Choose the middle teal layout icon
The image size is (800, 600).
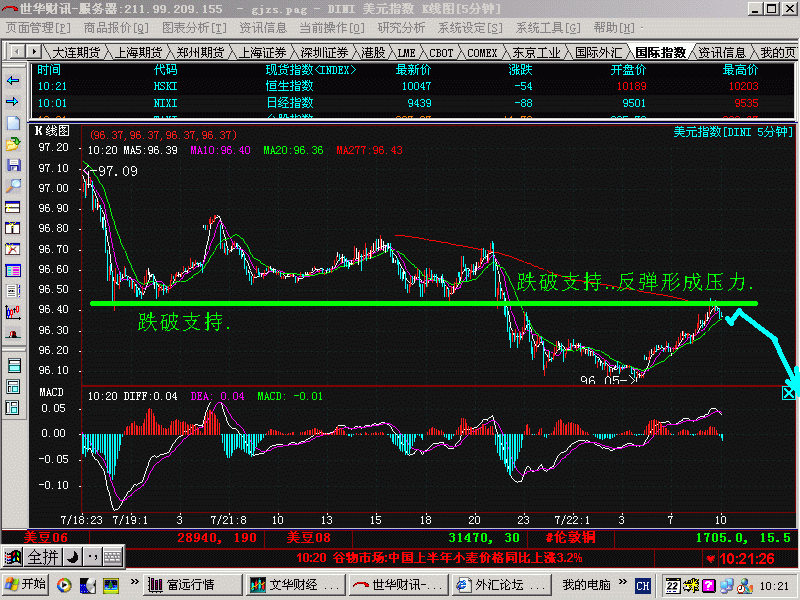click(x=13, y=386)
